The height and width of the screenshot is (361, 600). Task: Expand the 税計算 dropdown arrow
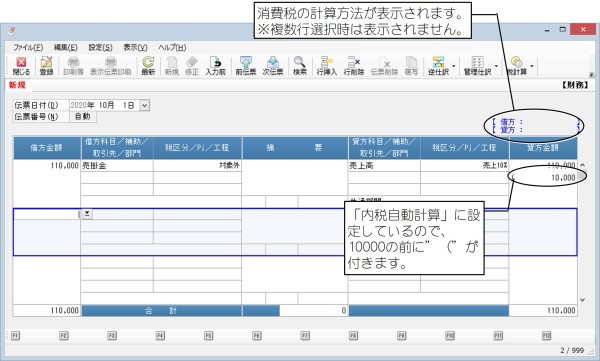pyautogui.click(x=532, y=66)
